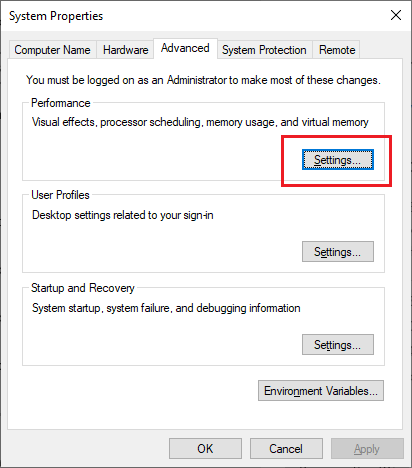This screenshot has height=468, width=412.
Task: Click the visual effects description text
Action: pyautogui.click(x=200, y=122)
